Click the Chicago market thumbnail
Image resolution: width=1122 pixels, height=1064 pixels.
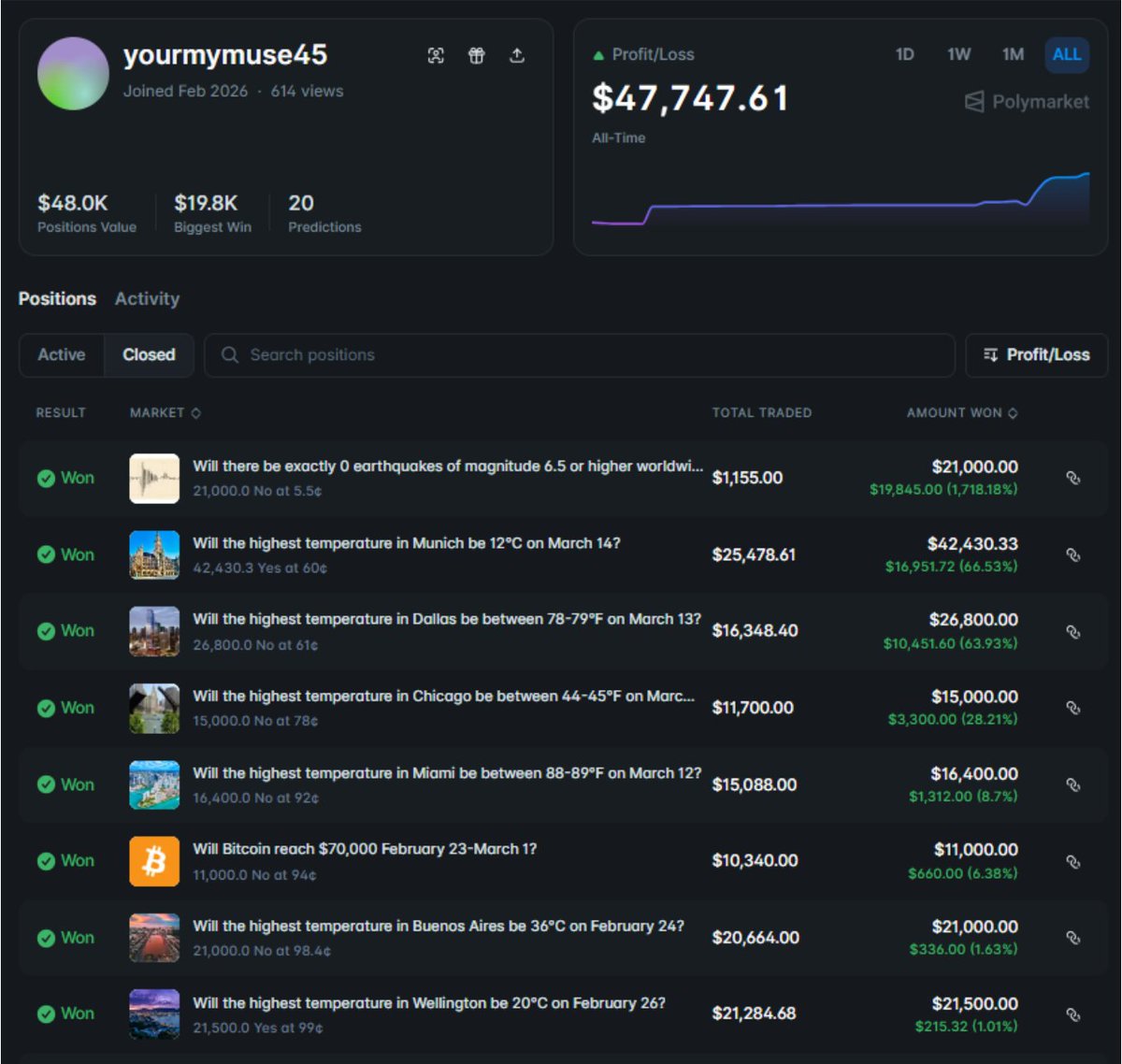click(x=154, y=708)
